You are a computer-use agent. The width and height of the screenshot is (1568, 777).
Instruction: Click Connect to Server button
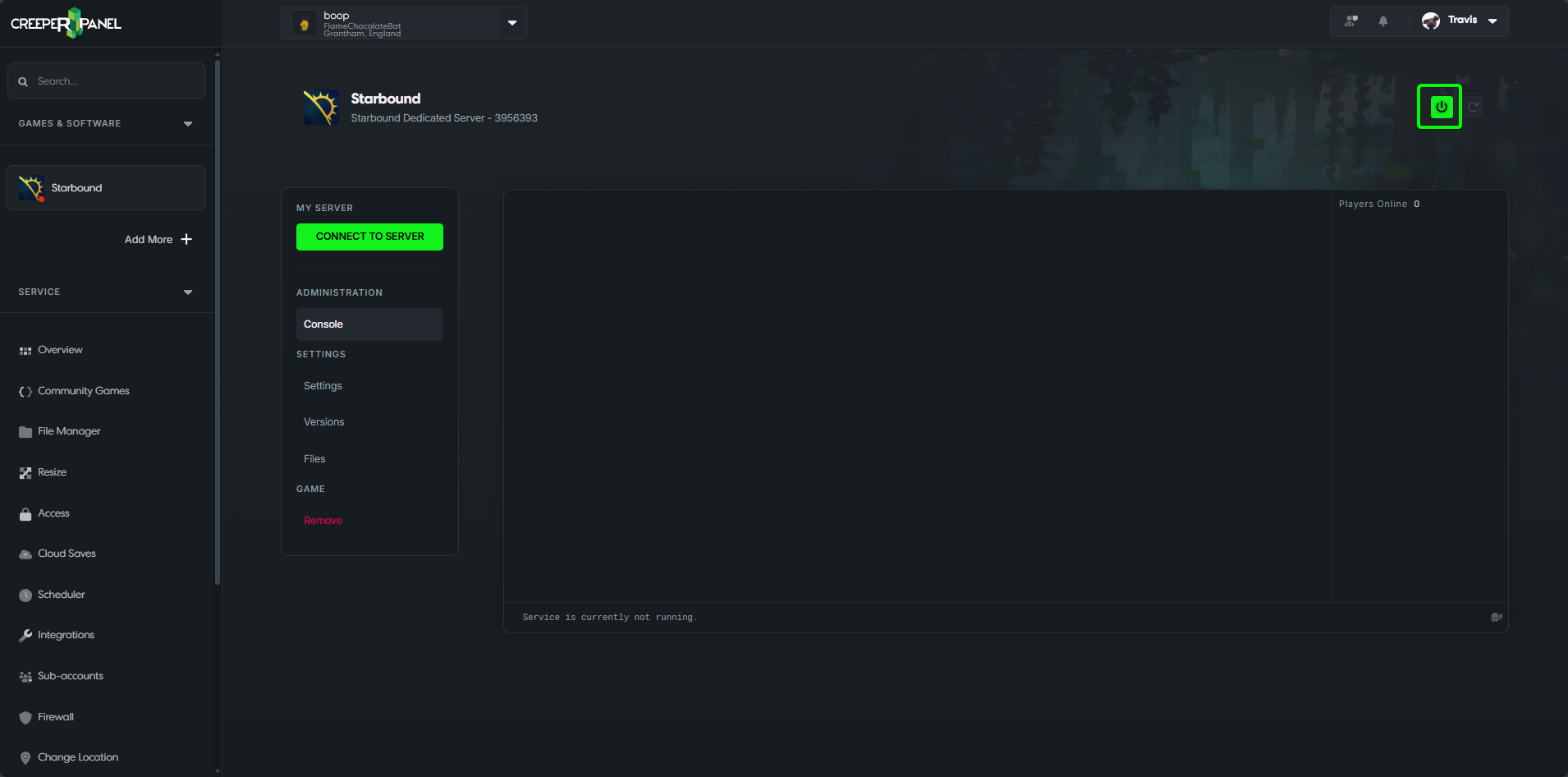(369, 237)
